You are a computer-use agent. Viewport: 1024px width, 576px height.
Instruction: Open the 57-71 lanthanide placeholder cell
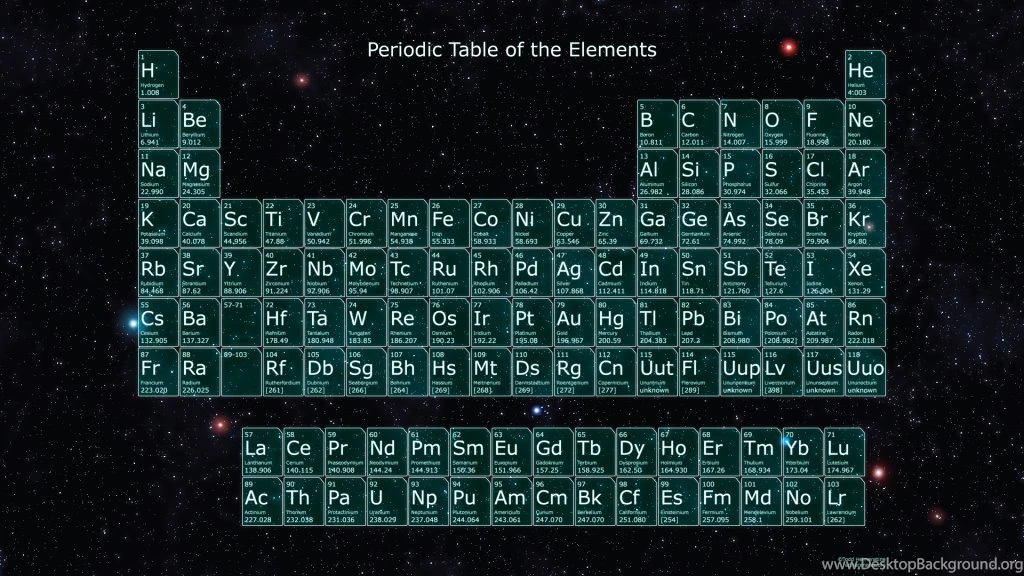[241, 322]
